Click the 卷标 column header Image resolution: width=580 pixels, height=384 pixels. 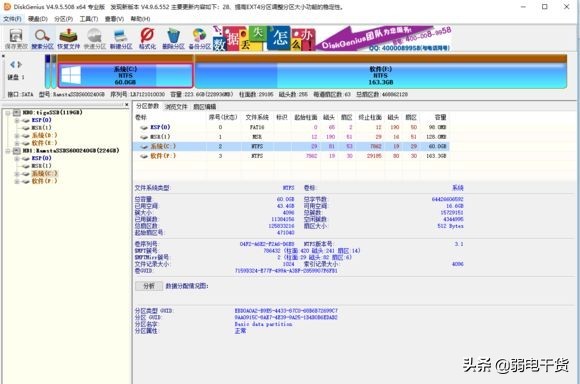[141, 117]
